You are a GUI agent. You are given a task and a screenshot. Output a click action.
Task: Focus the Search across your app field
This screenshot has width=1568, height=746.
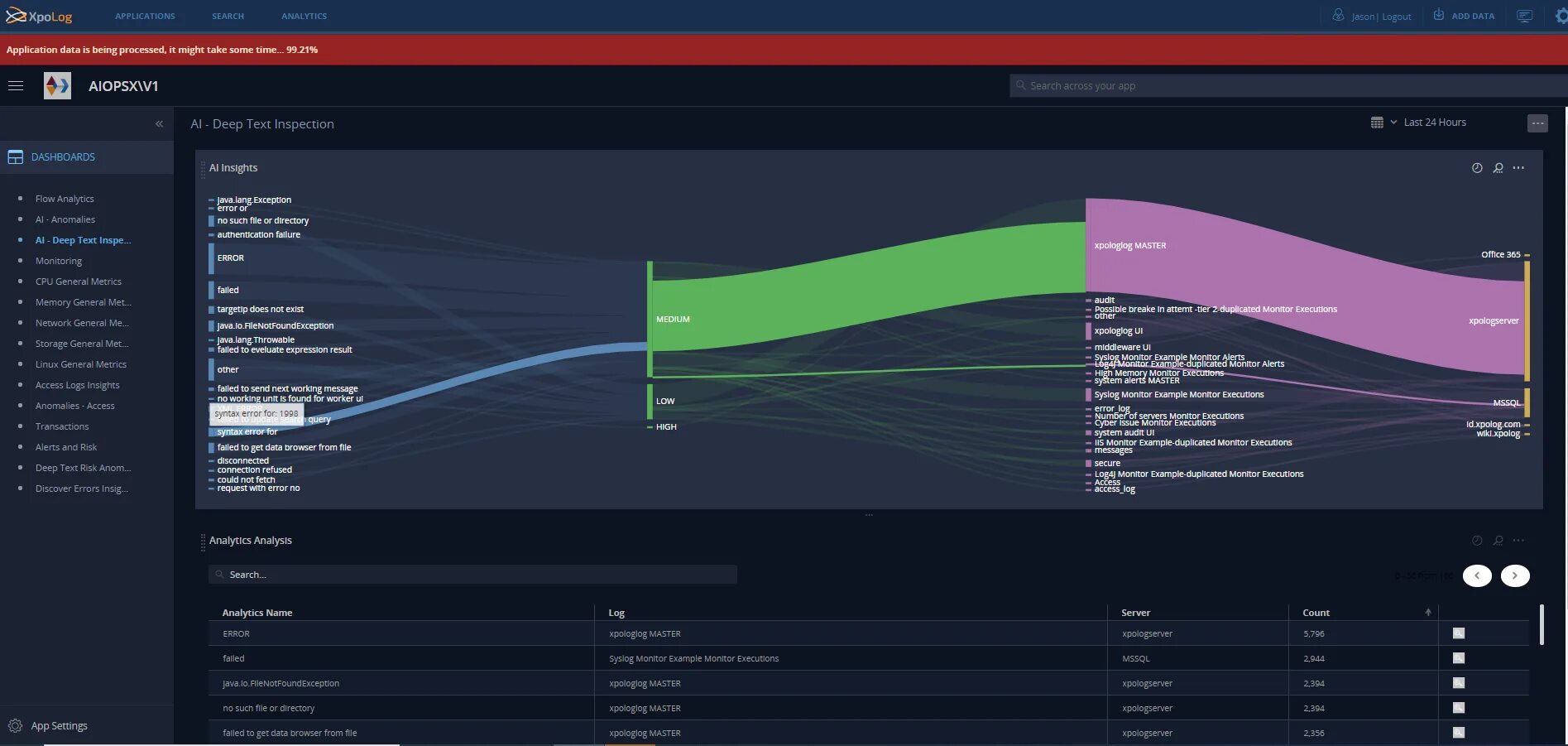tap(1287, 86)
